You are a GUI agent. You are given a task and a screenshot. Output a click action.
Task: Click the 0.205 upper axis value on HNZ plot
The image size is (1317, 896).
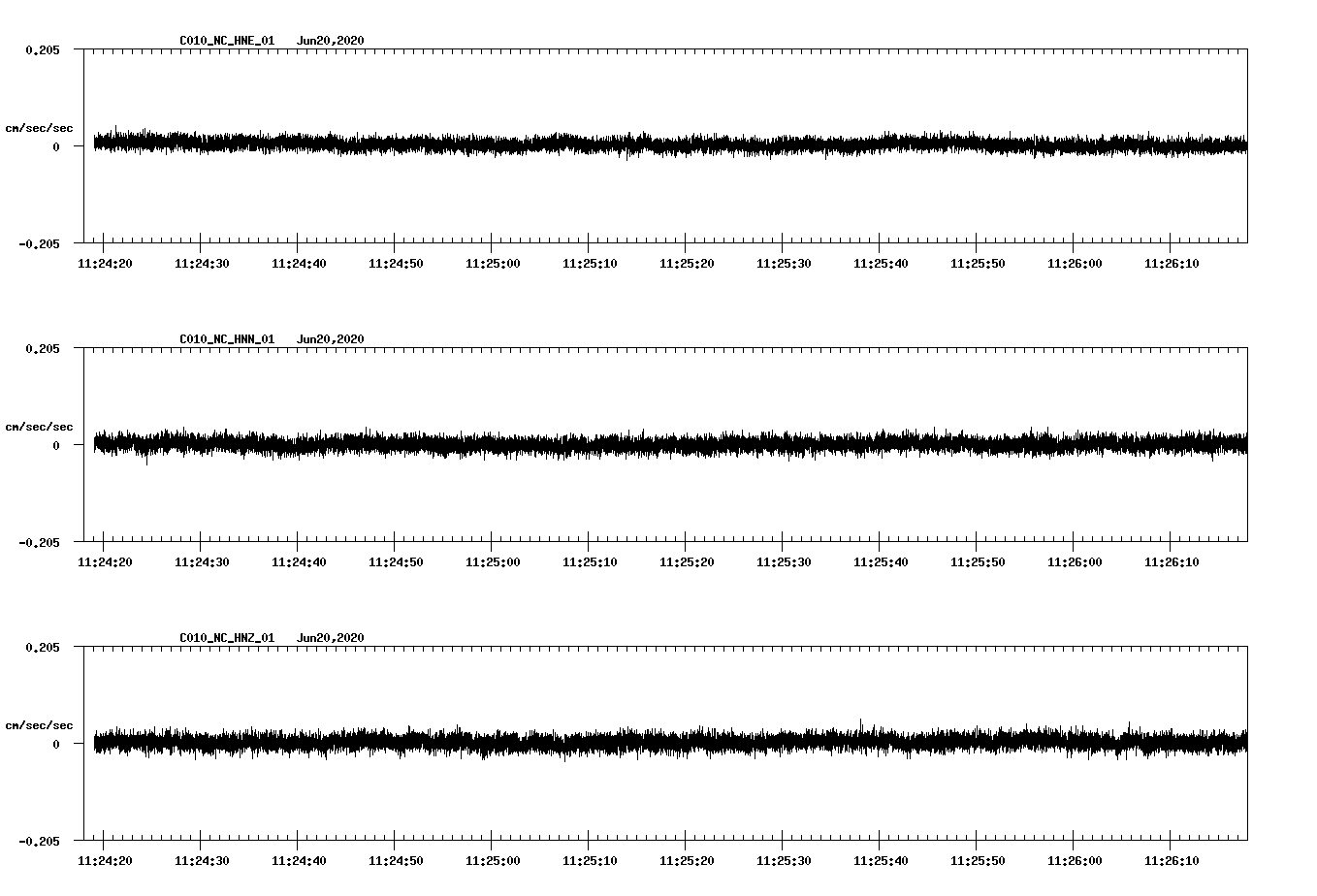42,647
